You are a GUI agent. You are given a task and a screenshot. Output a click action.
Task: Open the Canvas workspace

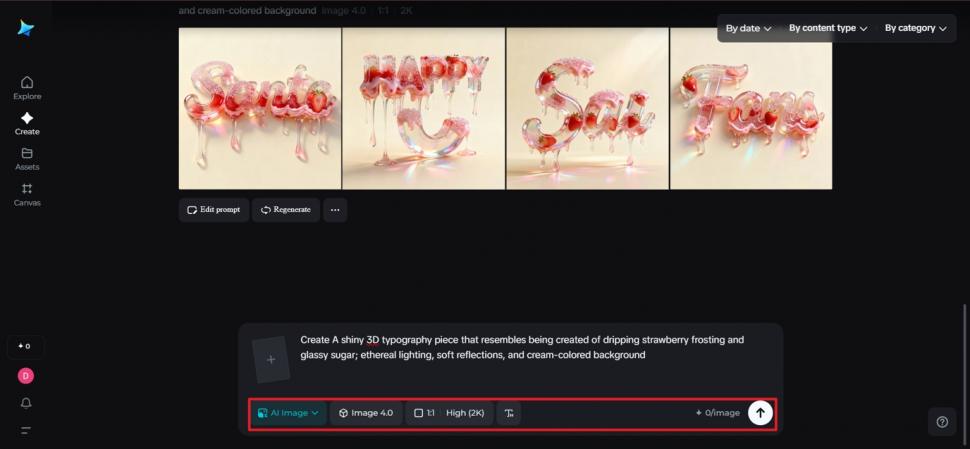pyautogui.click(x=27, y=194)
